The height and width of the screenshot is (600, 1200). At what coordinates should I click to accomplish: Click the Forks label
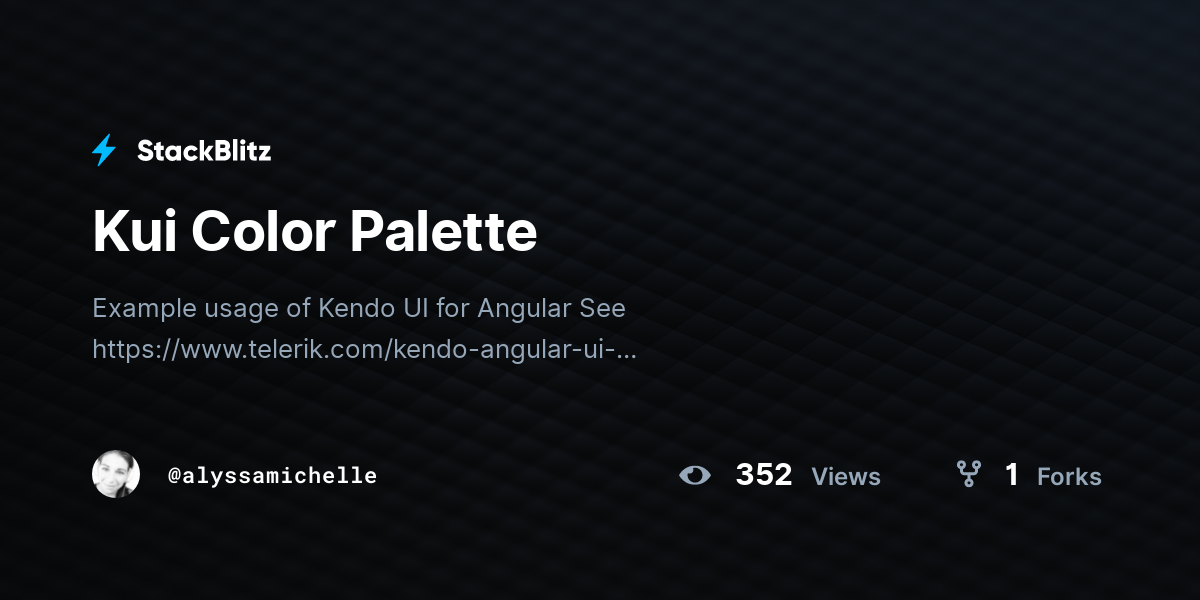(x=1069, y=477)
